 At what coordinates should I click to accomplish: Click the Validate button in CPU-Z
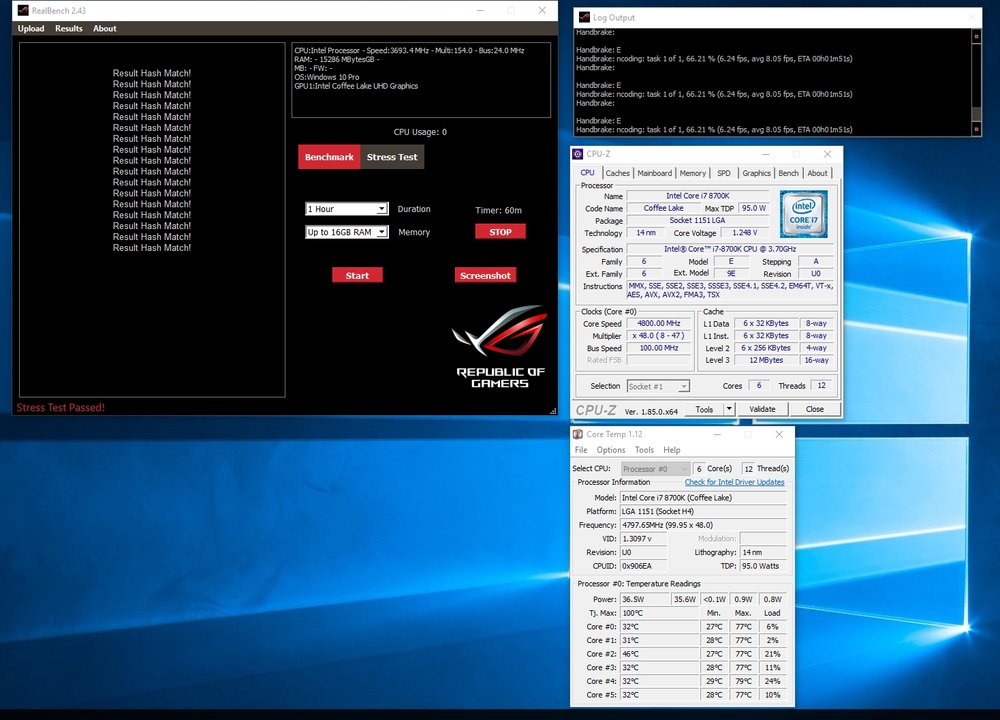pos(762,409)
